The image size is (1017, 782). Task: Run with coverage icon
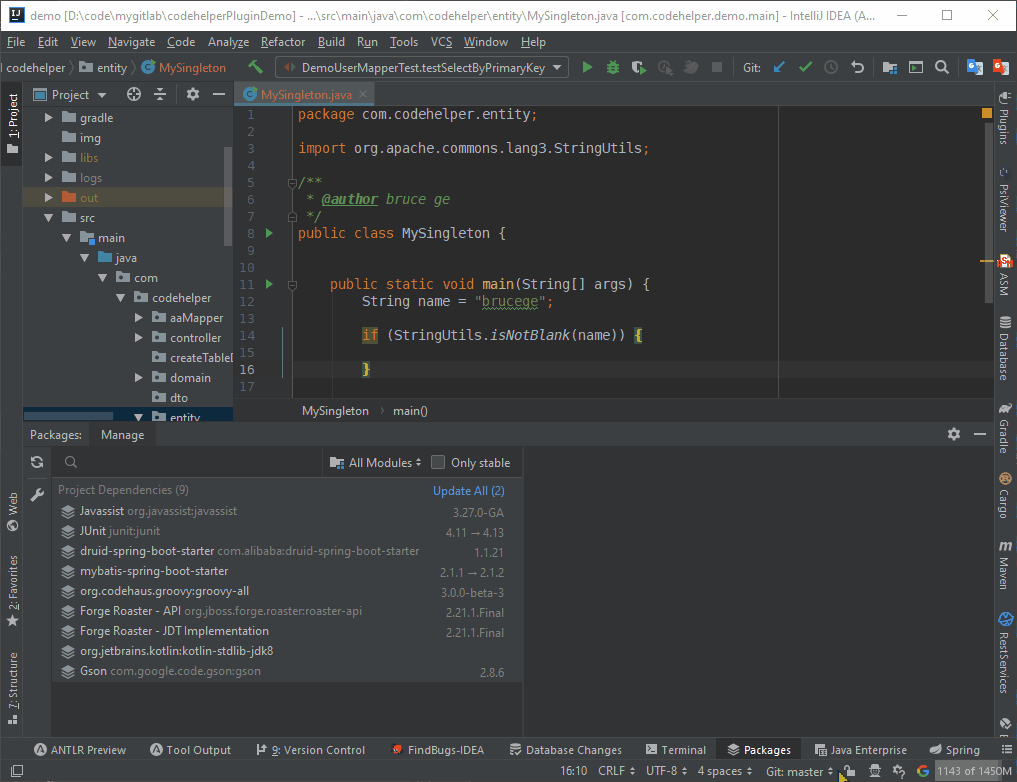point(638,67)
